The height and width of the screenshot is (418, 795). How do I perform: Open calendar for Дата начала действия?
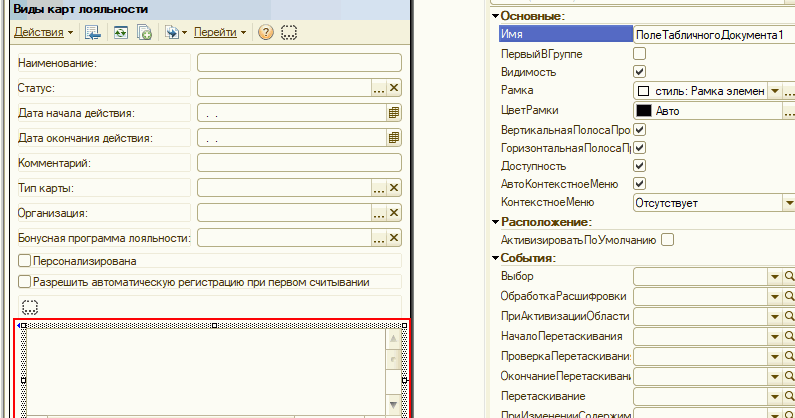pyautogui.click(x=394, y=113)
